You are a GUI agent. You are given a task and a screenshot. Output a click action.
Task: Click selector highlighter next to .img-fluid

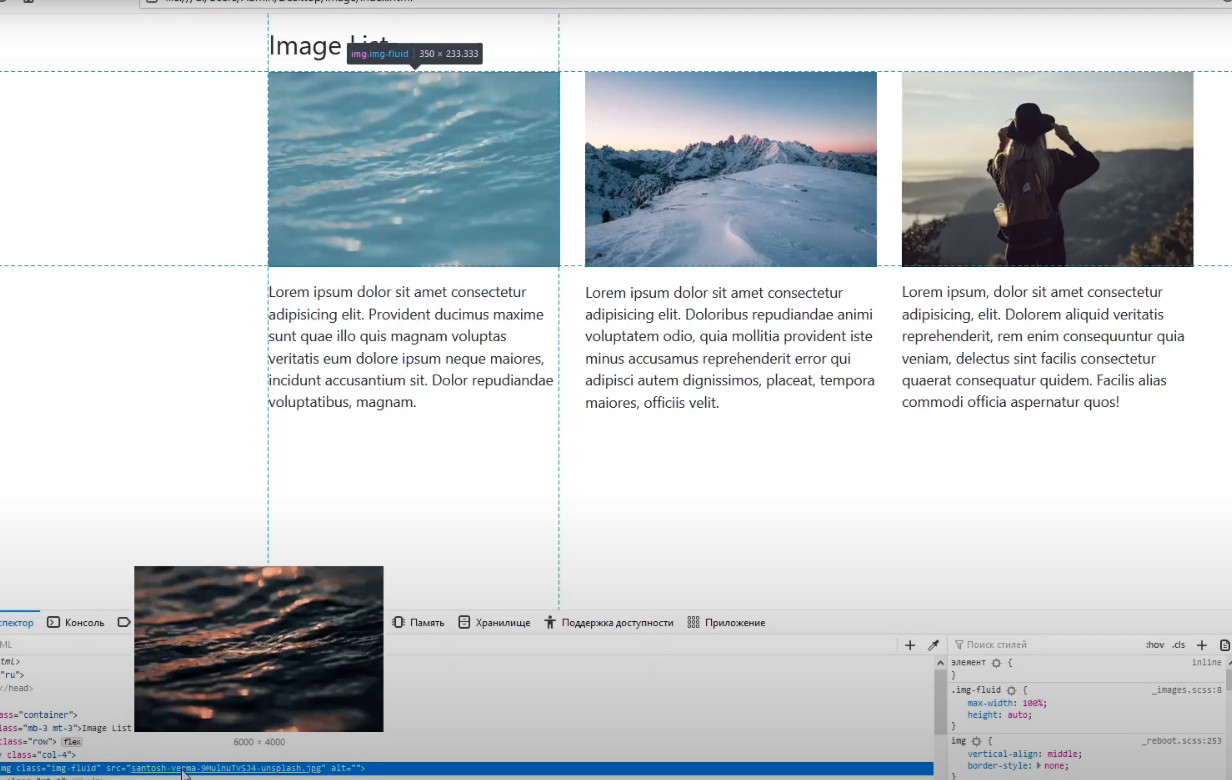(1011, 690)
